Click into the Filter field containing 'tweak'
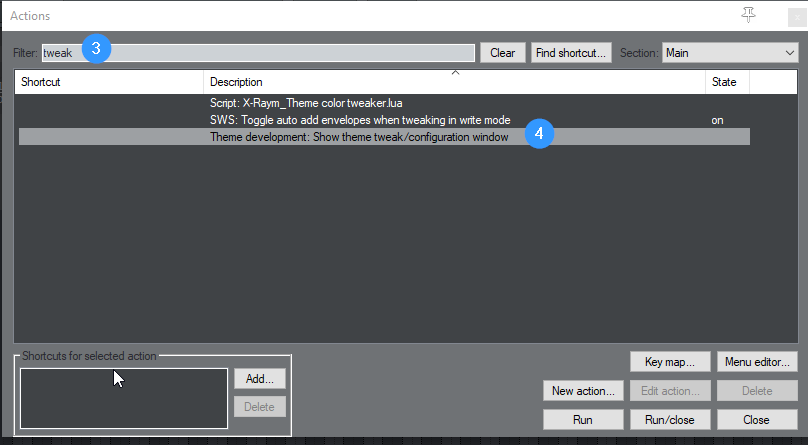This screenshot has height=445, width=808. click(x=258, y=53)
